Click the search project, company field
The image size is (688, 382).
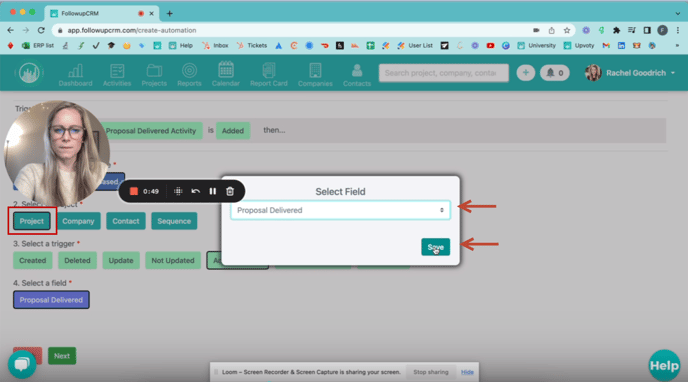pos(444,73)
